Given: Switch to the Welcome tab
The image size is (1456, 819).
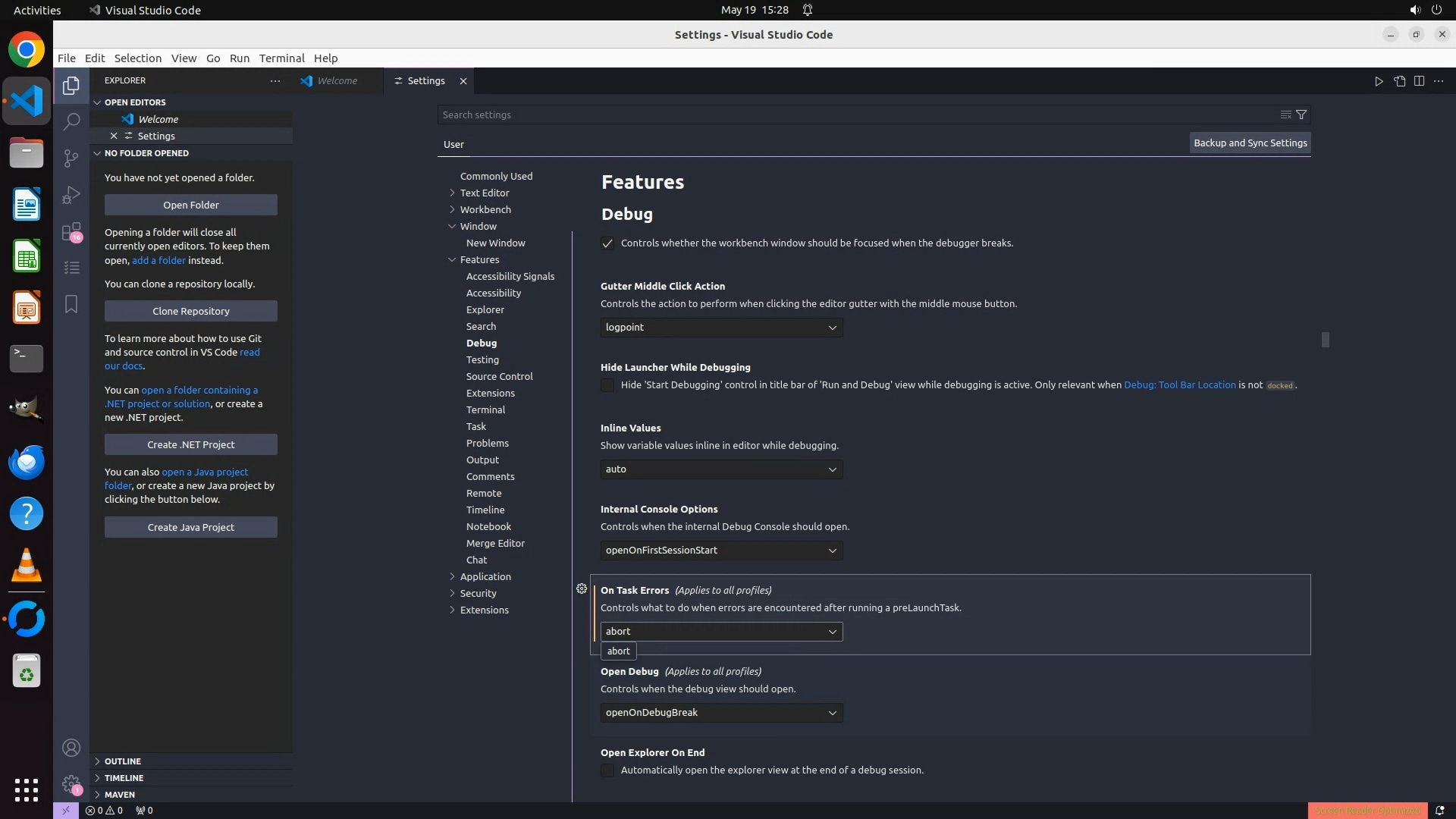Looking at the screenshot, I should coord(337,81).
